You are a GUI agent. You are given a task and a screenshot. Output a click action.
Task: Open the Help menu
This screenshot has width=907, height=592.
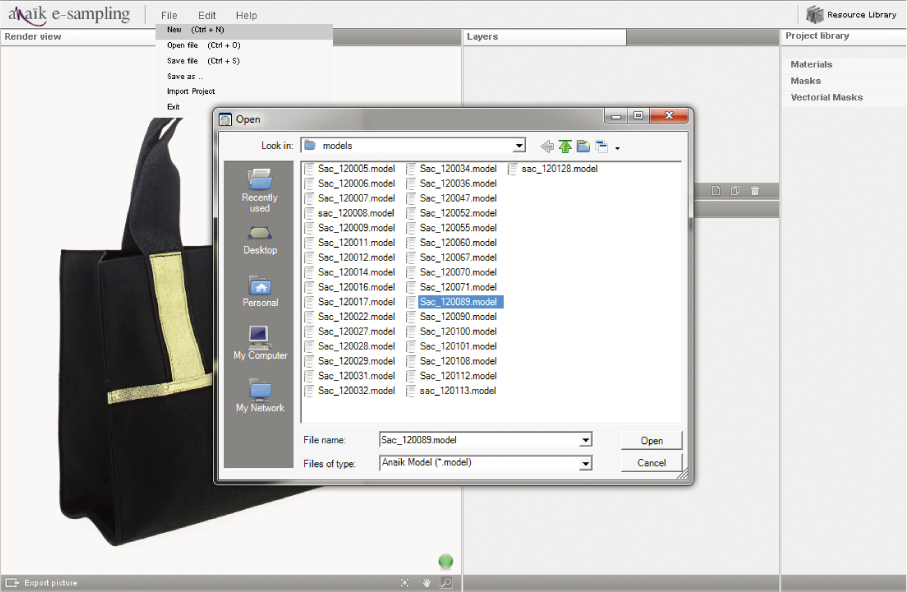[x=246, y=16]
